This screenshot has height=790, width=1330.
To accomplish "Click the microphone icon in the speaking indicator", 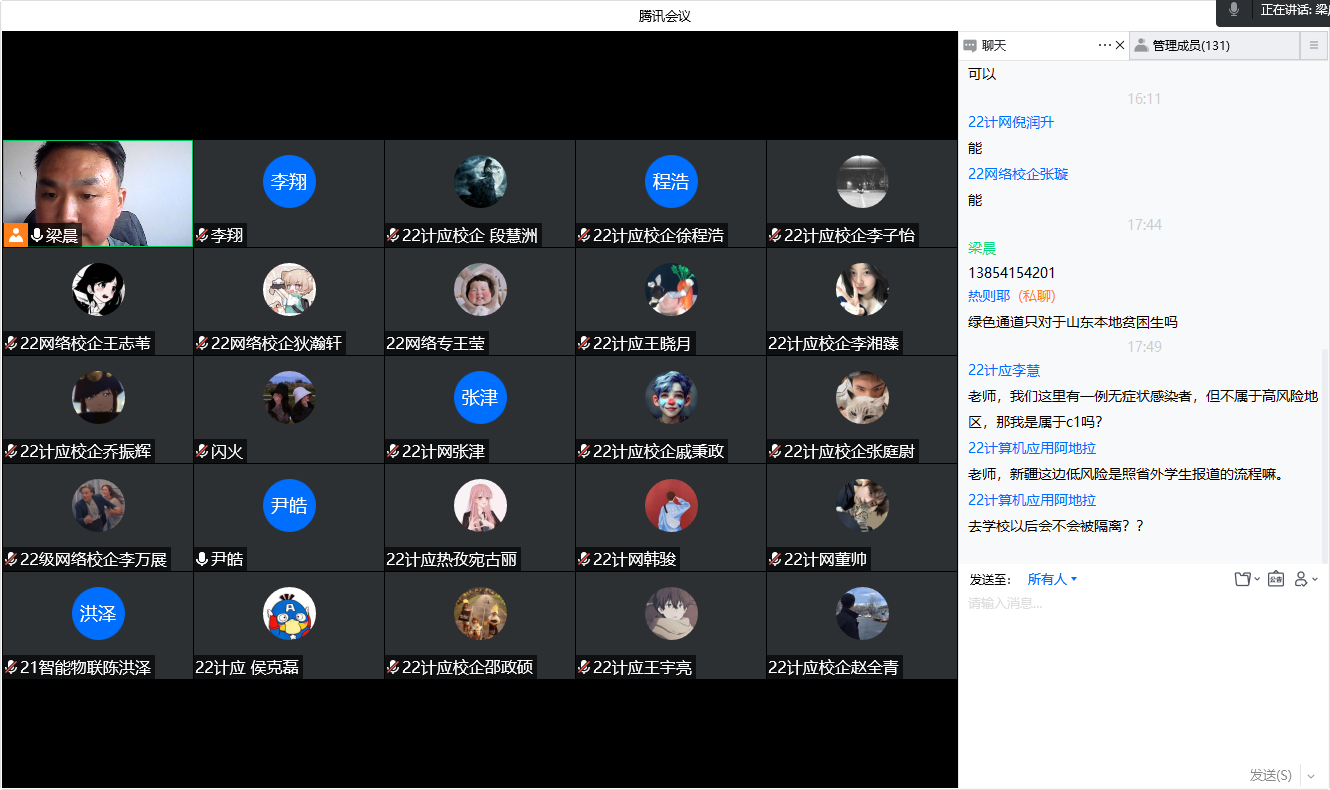I will click(1234, 10).
